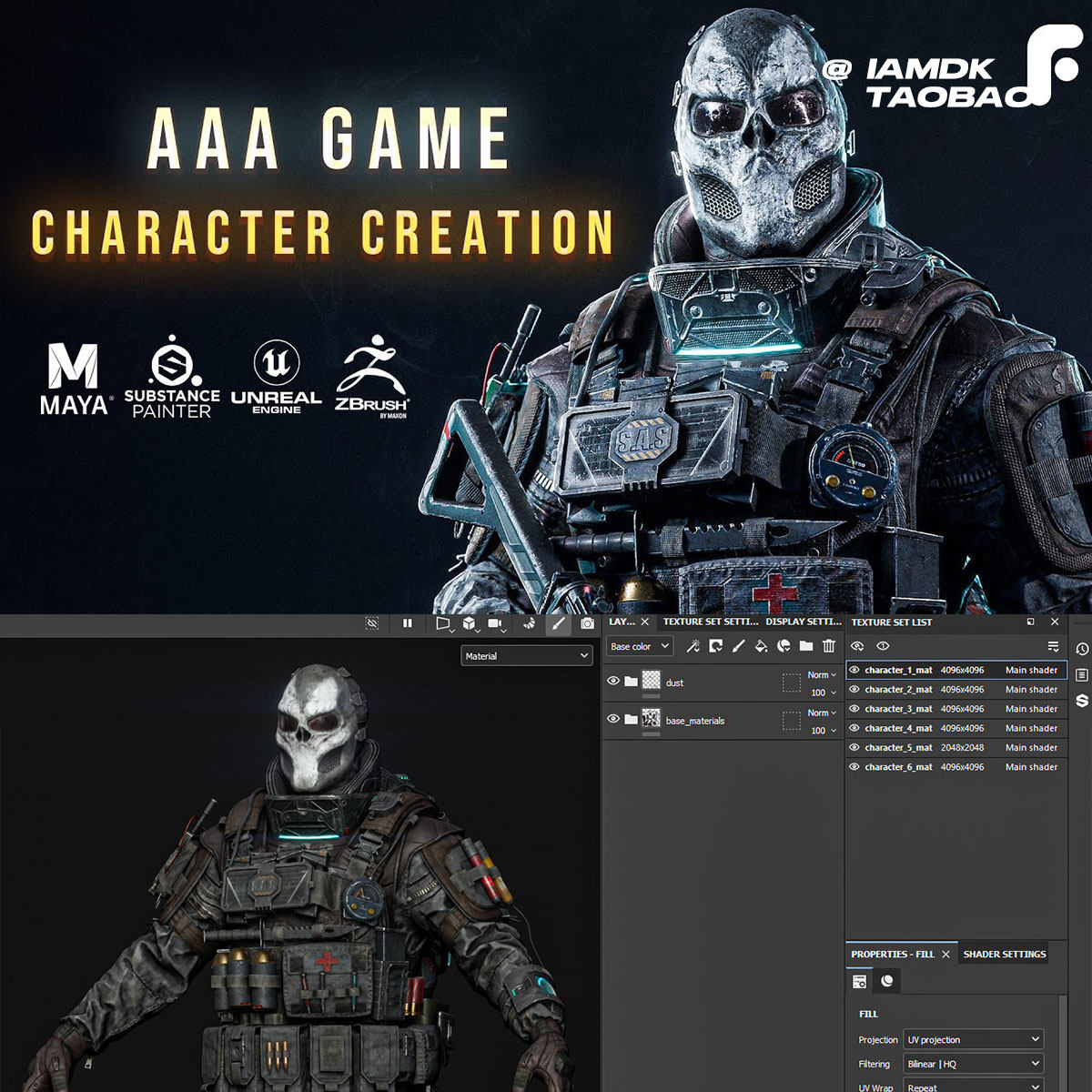Screen dimensions: 1092x1092
Task: Select the painting brush mode icon
Action: pos(558,623)
